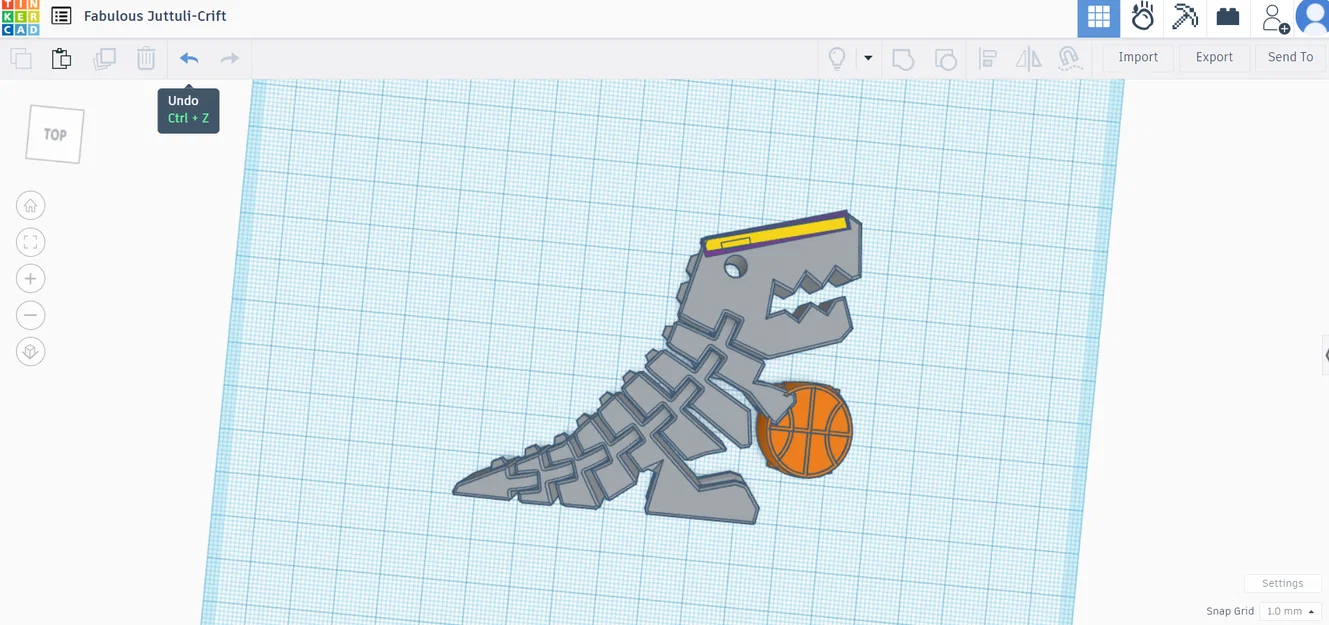Screen dimensions: 1329x625
Task: Delete the selection with the trash icon
Action: (146, 58)
